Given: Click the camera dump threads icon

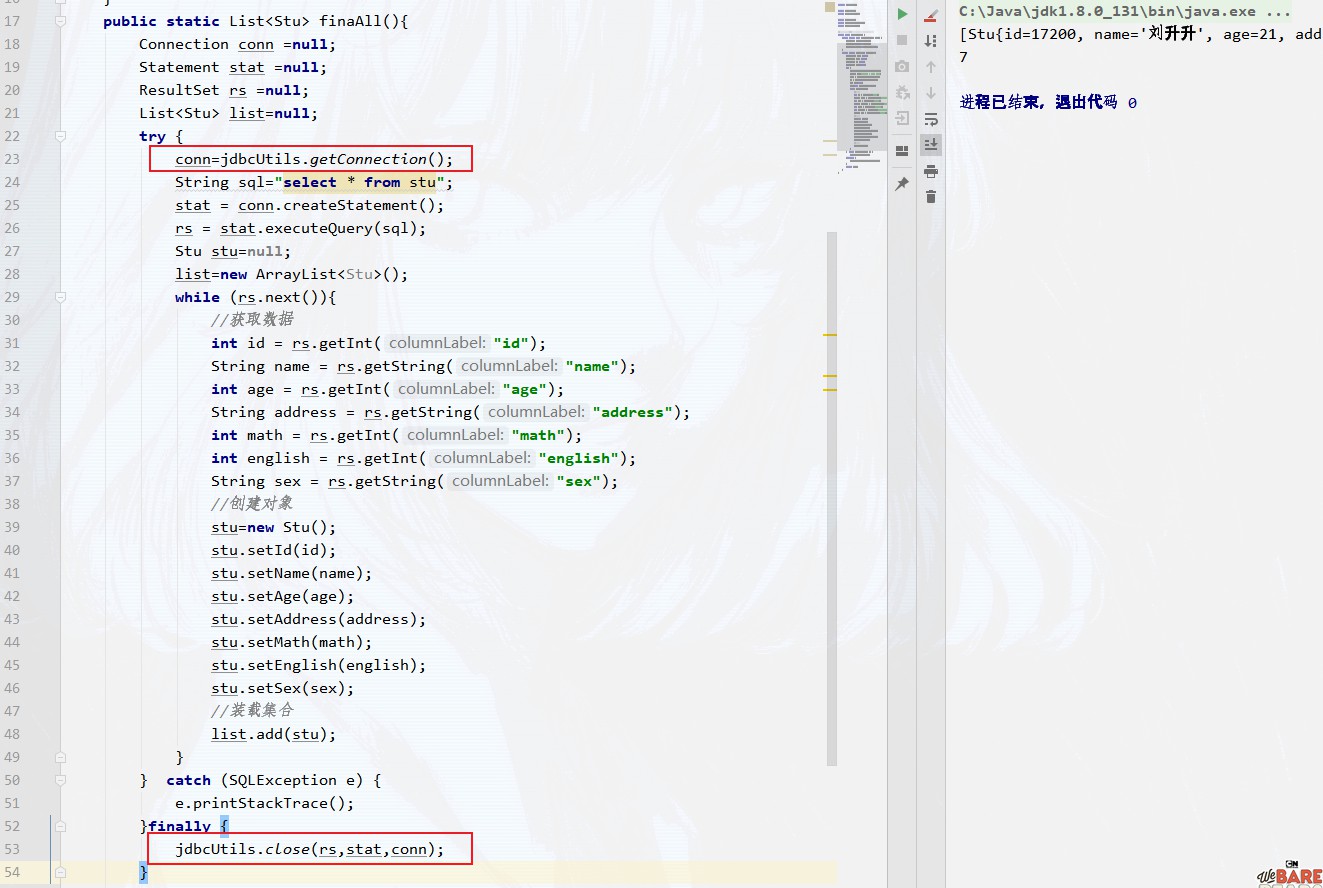Looking at the screenshot, I should click(902, 66).
